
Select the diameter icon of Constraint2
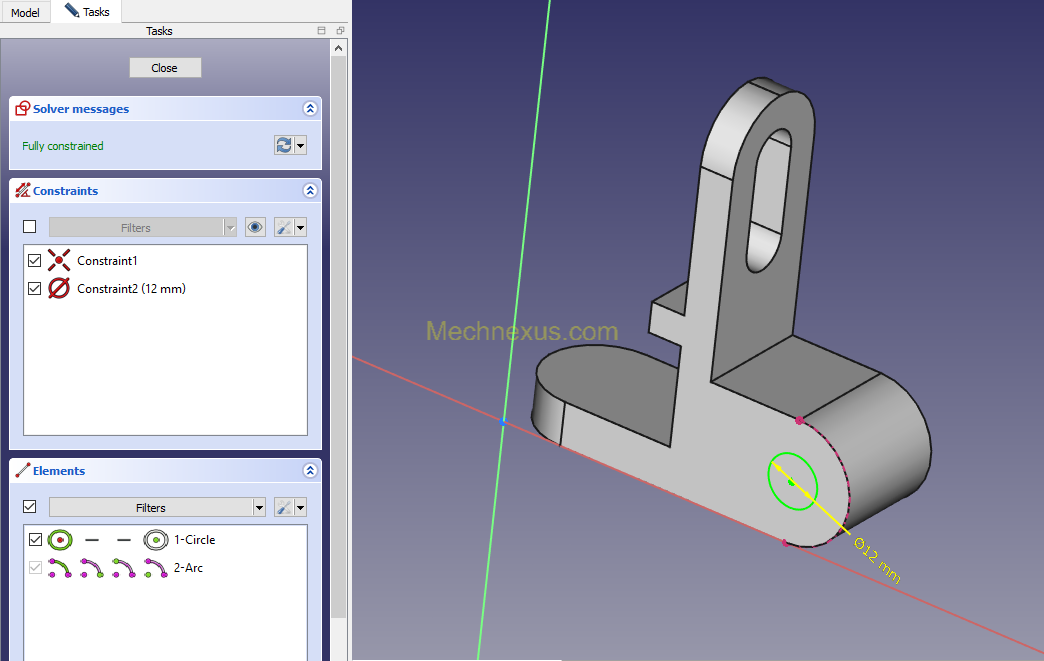click(59, 289)
